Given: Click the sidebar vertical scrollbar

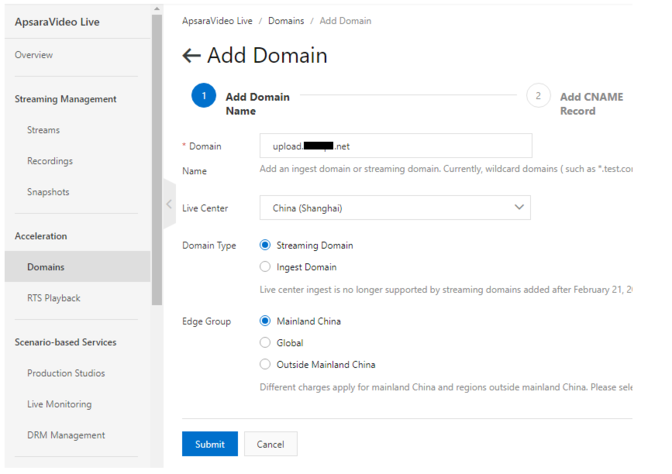Looking at the screenshot, I should (156, 160).
